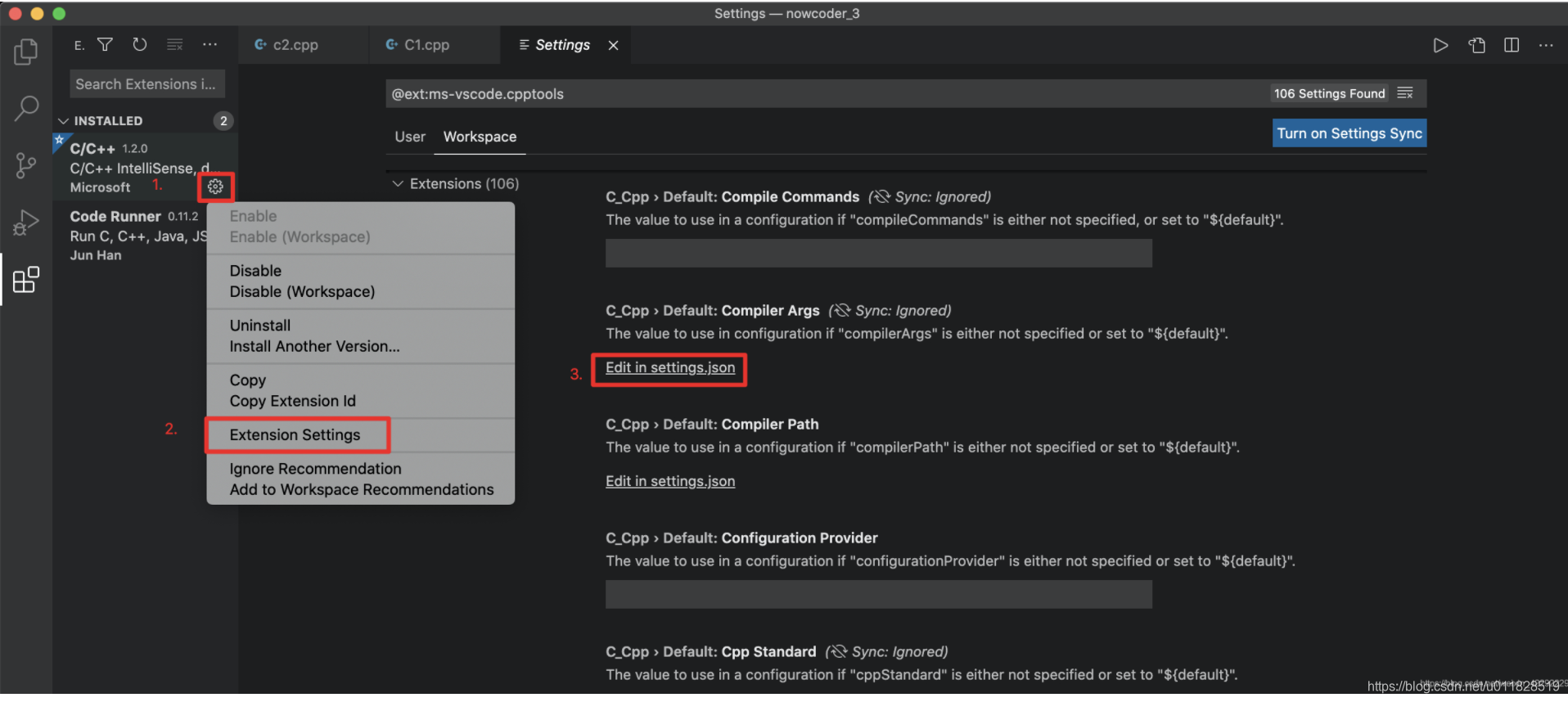Choose Uninstall from the context menu
This screenshot has width=1568, height=702.
[x=260, y=325]
